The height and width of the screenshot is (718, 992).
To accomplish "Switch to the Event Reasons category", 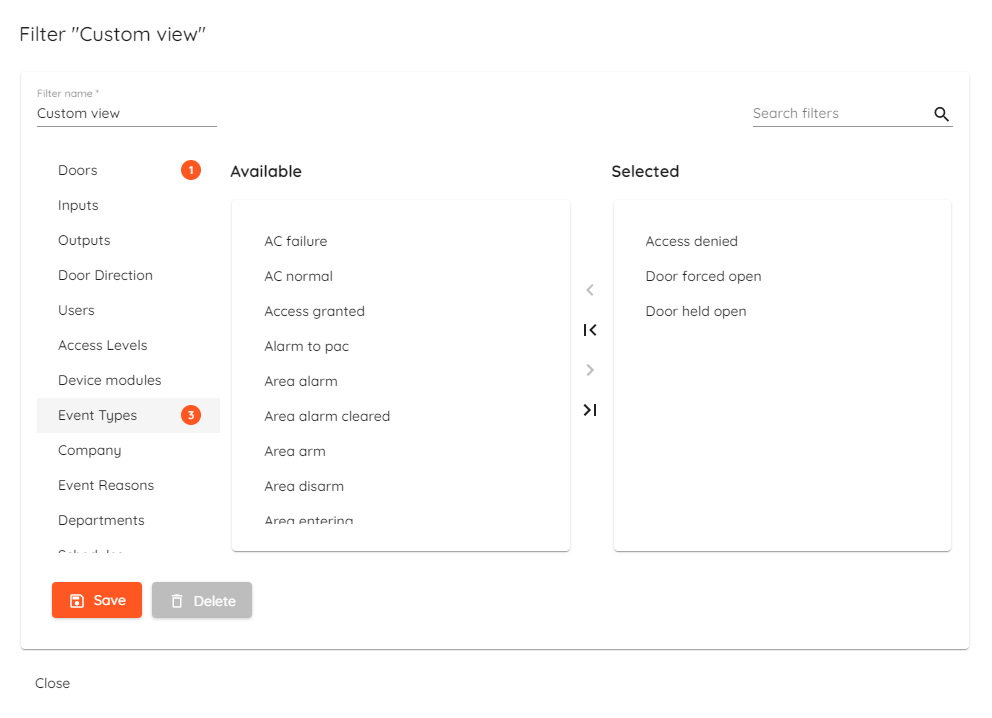I will tap(105, 485).
